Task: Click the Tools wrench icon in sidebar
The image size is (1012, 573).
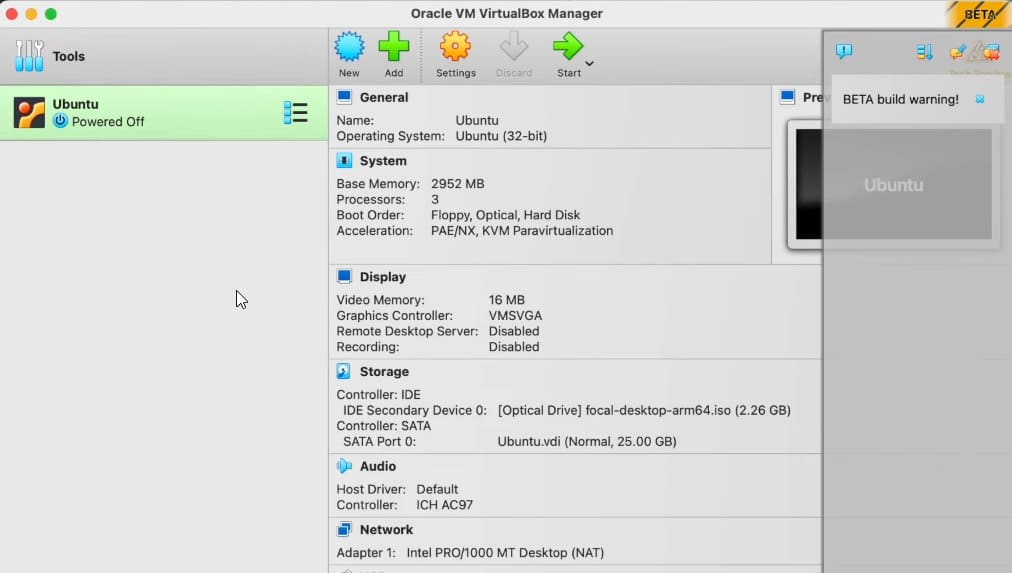Action: (29, 55)
